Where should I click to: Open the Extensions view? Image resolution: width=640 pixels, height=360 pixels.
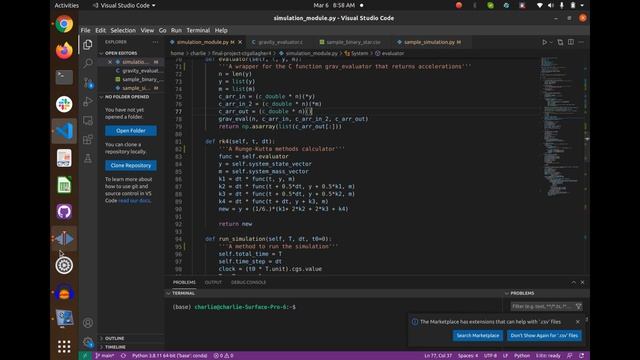(88, 139)
